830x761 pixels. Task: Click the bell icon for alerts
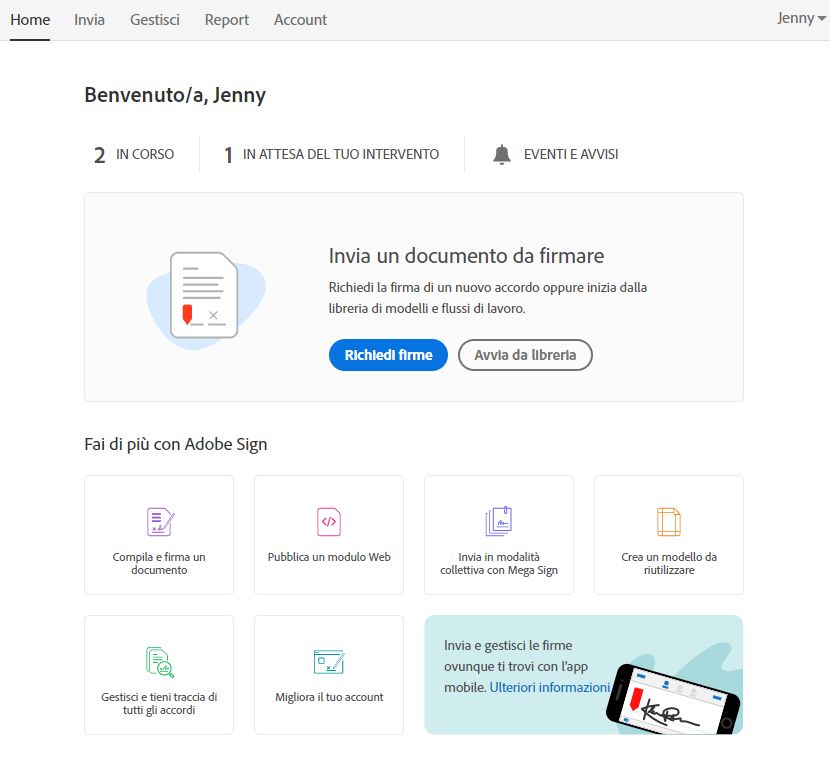502,155
